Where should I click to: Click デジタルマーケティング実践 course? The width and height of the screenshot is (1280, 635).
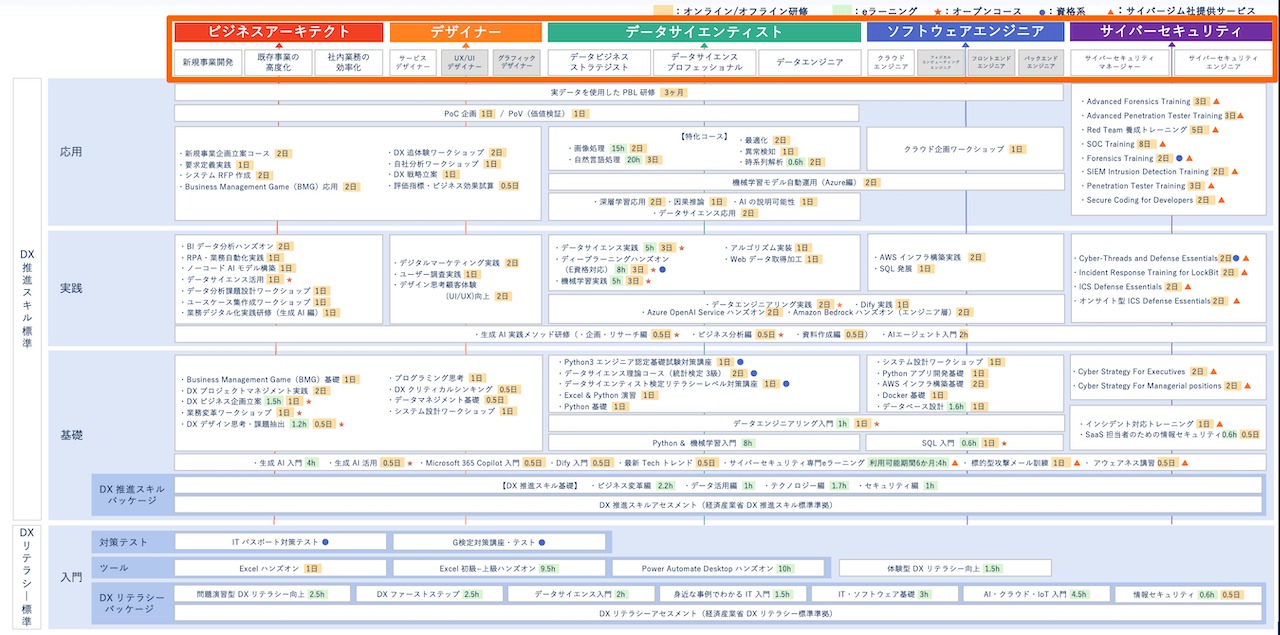pyautogui.click(x=447, y=263)
